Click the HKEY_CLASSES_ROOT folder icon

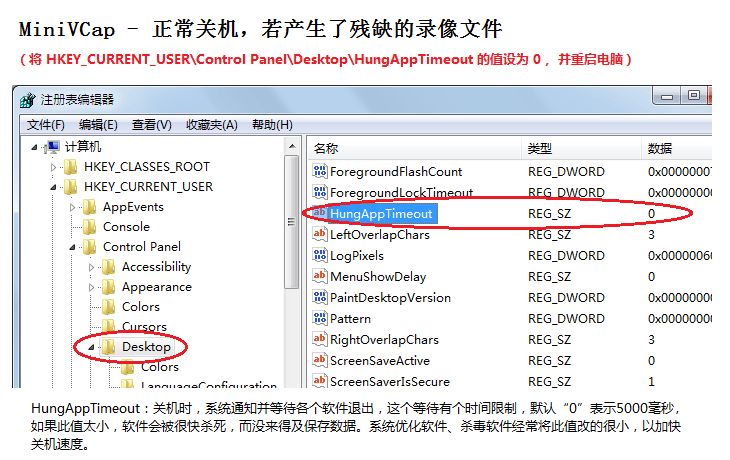(x=71, y=167)
